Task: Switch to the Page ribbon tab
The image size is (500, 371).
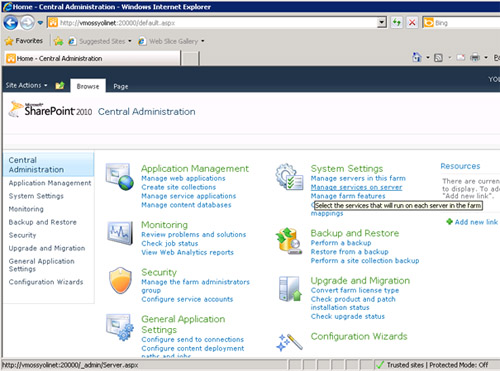Action: coord(121,86)
